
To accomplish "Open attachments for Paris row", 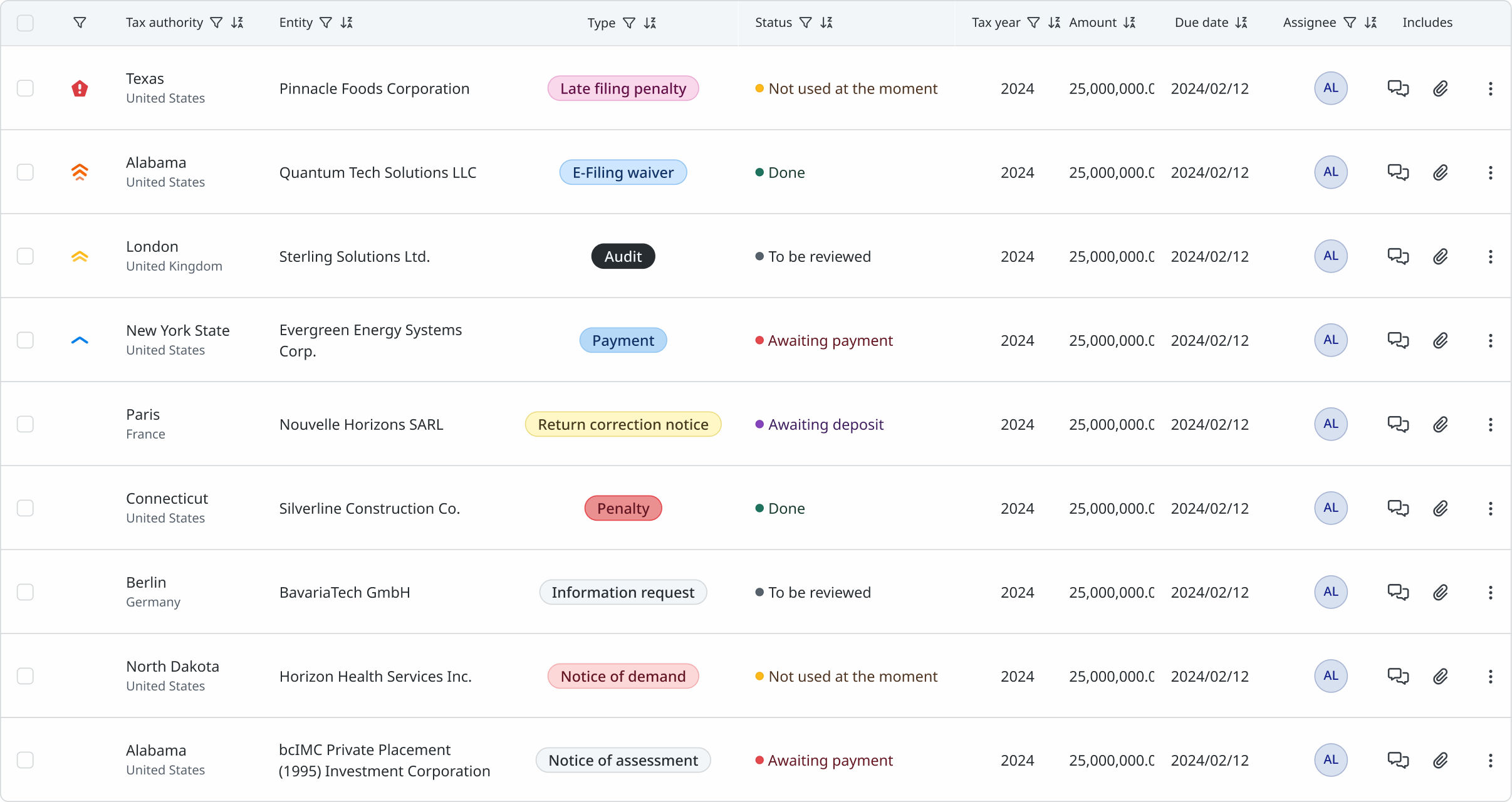I will (1441, 424).
